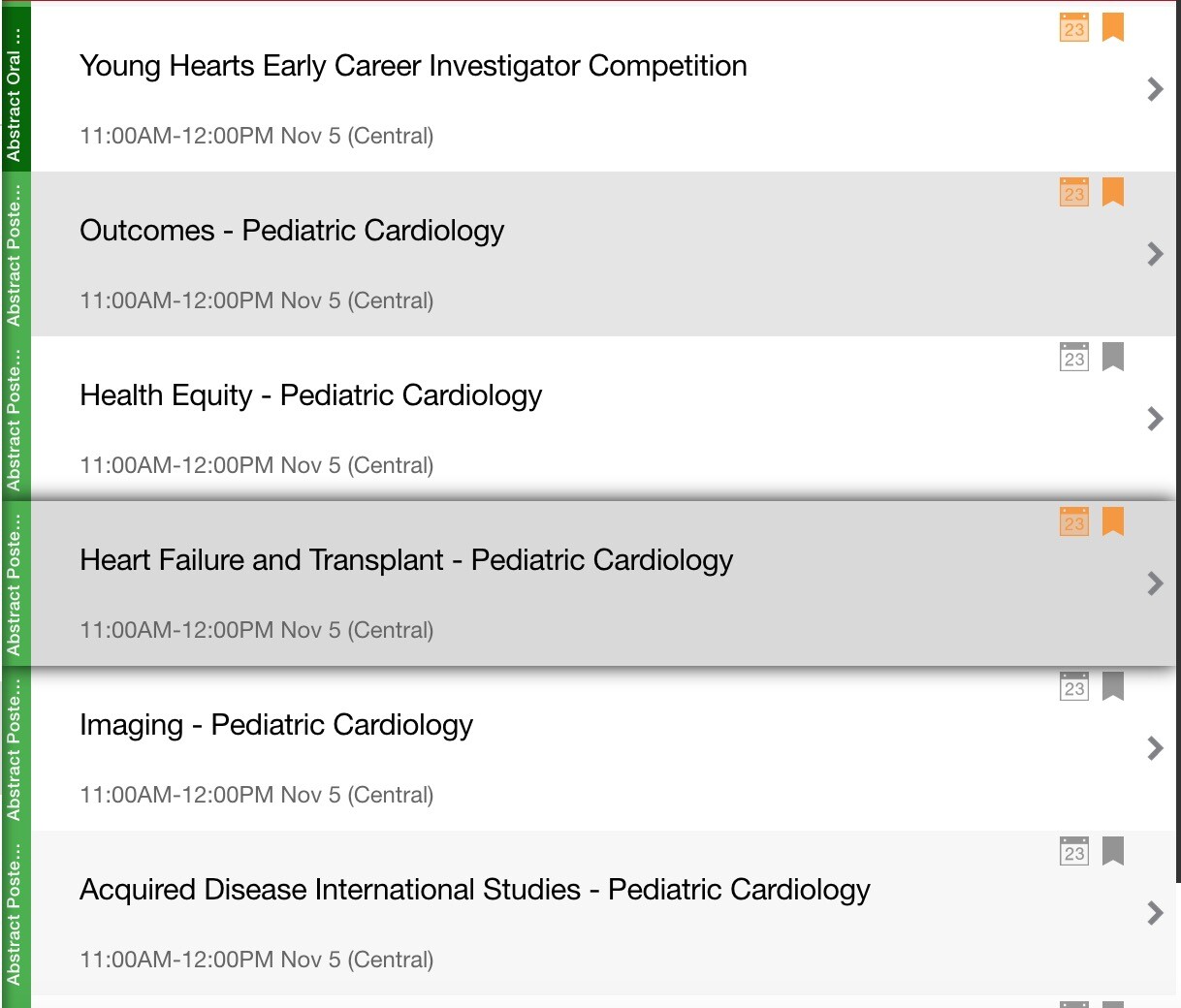1181x1008 pixels.
Task: Unbookmark Outcomes - Pediatric Cardiology session
Action: 1113,192
